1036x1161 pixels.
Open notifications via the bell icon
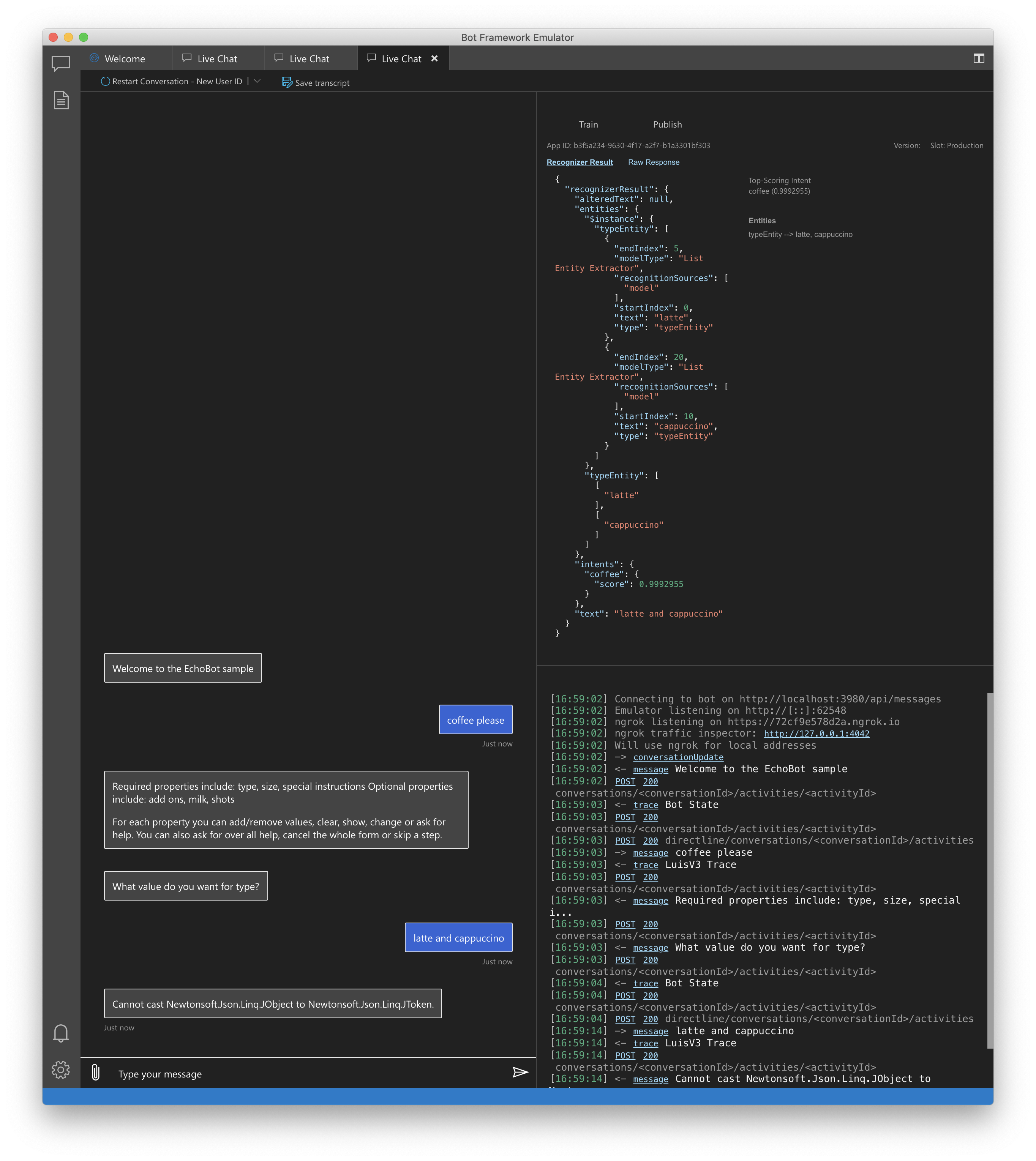[60, 1033]
